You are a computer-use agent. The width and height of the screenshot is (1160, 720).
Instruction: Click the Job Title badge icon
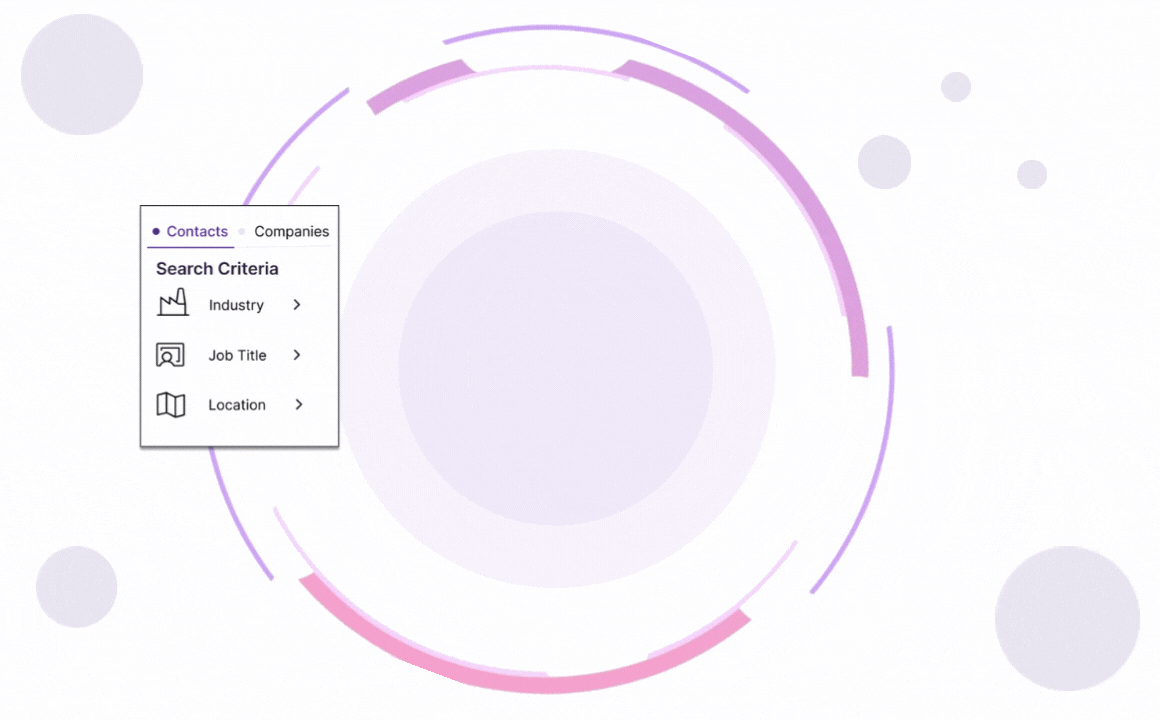tap(170, 355)
